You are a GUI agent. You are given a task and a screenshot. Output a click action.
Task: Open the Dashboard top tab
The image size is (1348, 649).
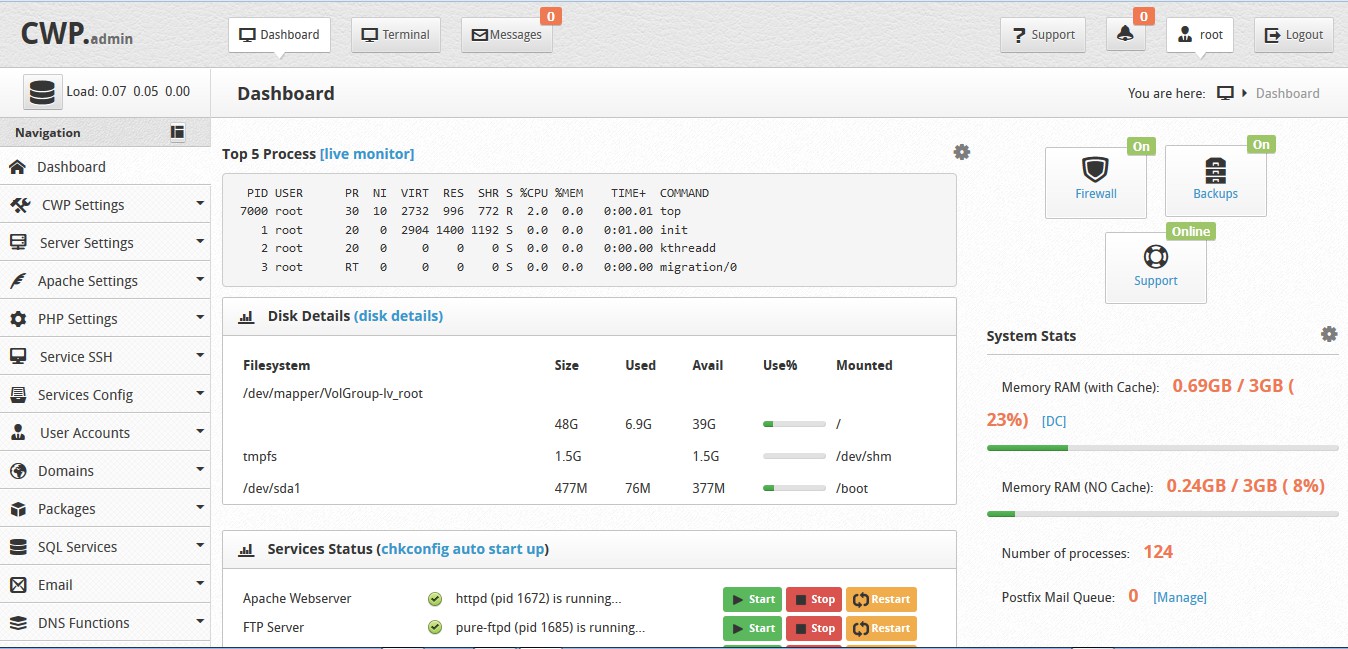point(279,34)
